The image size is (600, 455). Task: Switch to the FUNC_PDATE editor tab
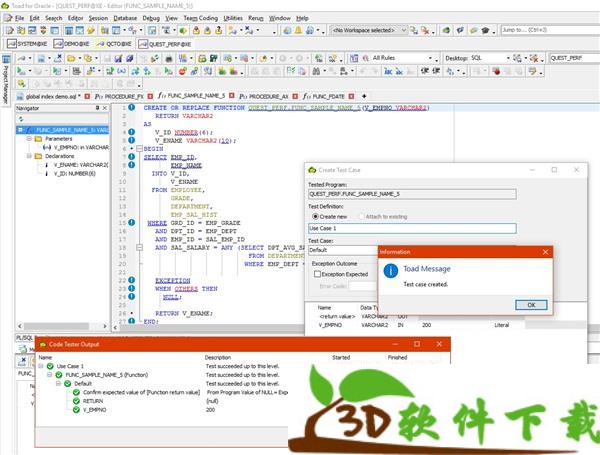[324, 96]
